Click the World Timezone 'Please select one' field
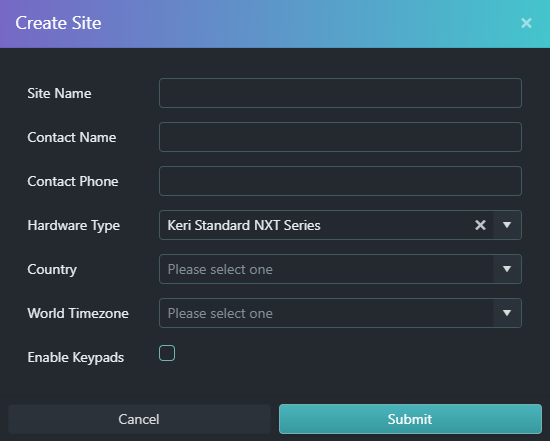 (326, 313)
